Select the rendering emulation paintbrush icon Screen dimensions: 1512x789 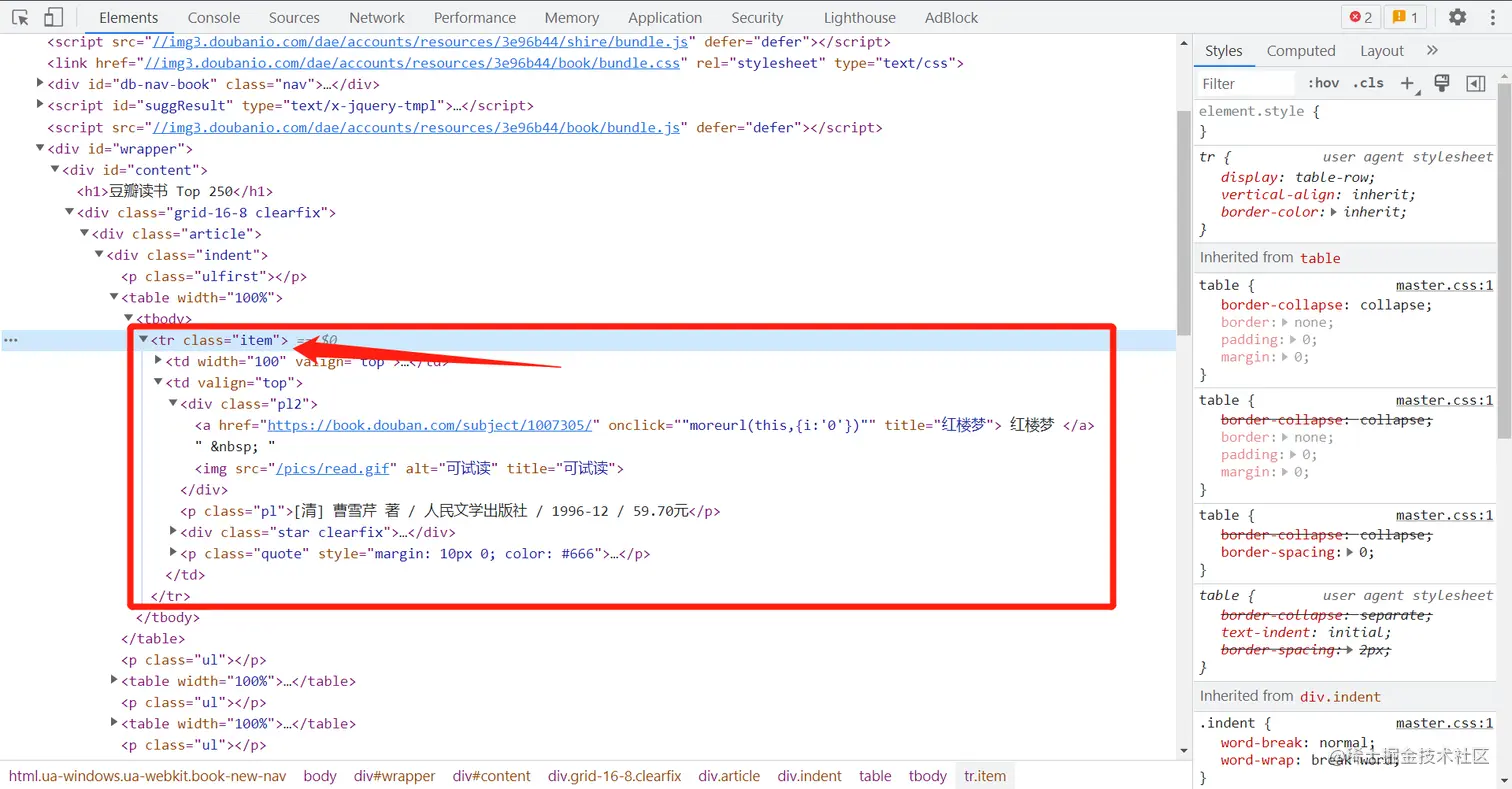1441,83
